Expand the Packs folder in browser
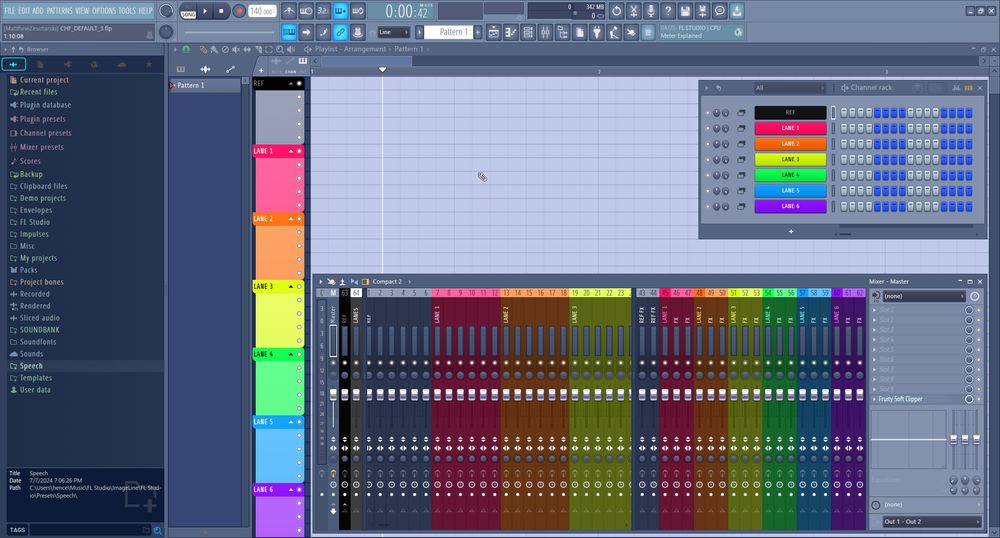Image resolution: width=1000 pixels, height=538 pixels. point(29,270)
